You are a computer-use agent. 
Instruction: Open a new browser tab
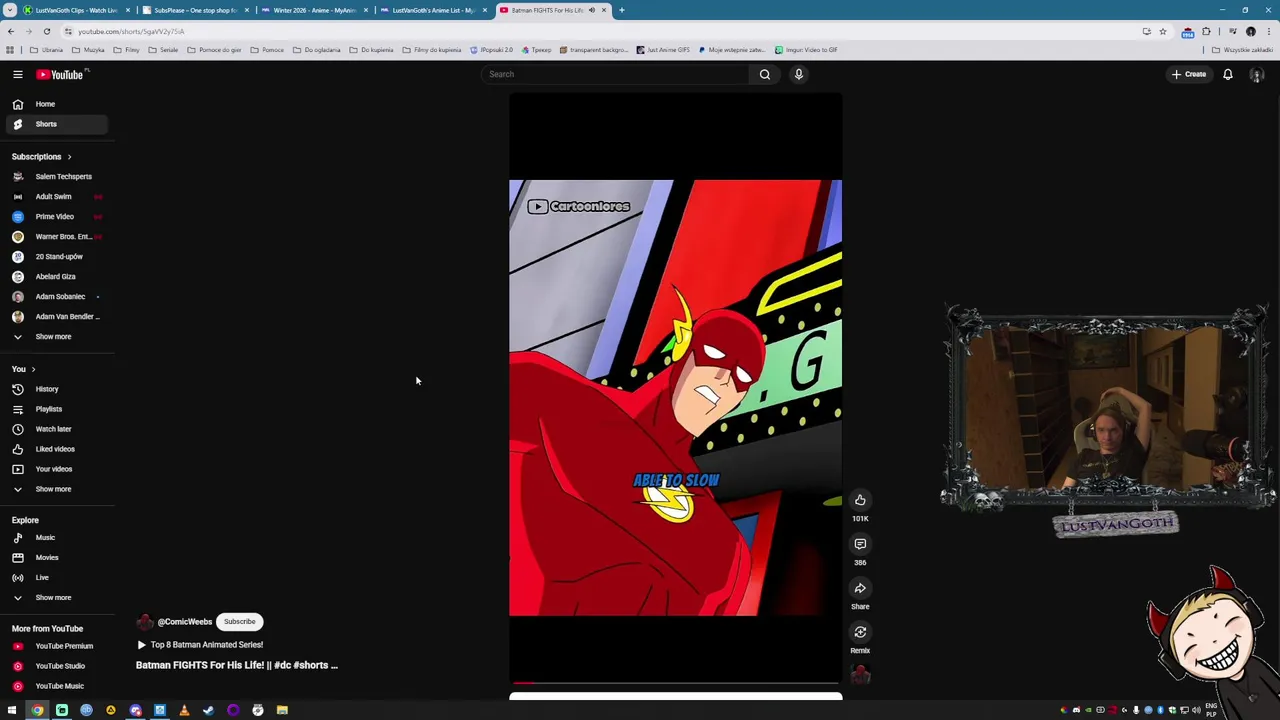(621, 10)
